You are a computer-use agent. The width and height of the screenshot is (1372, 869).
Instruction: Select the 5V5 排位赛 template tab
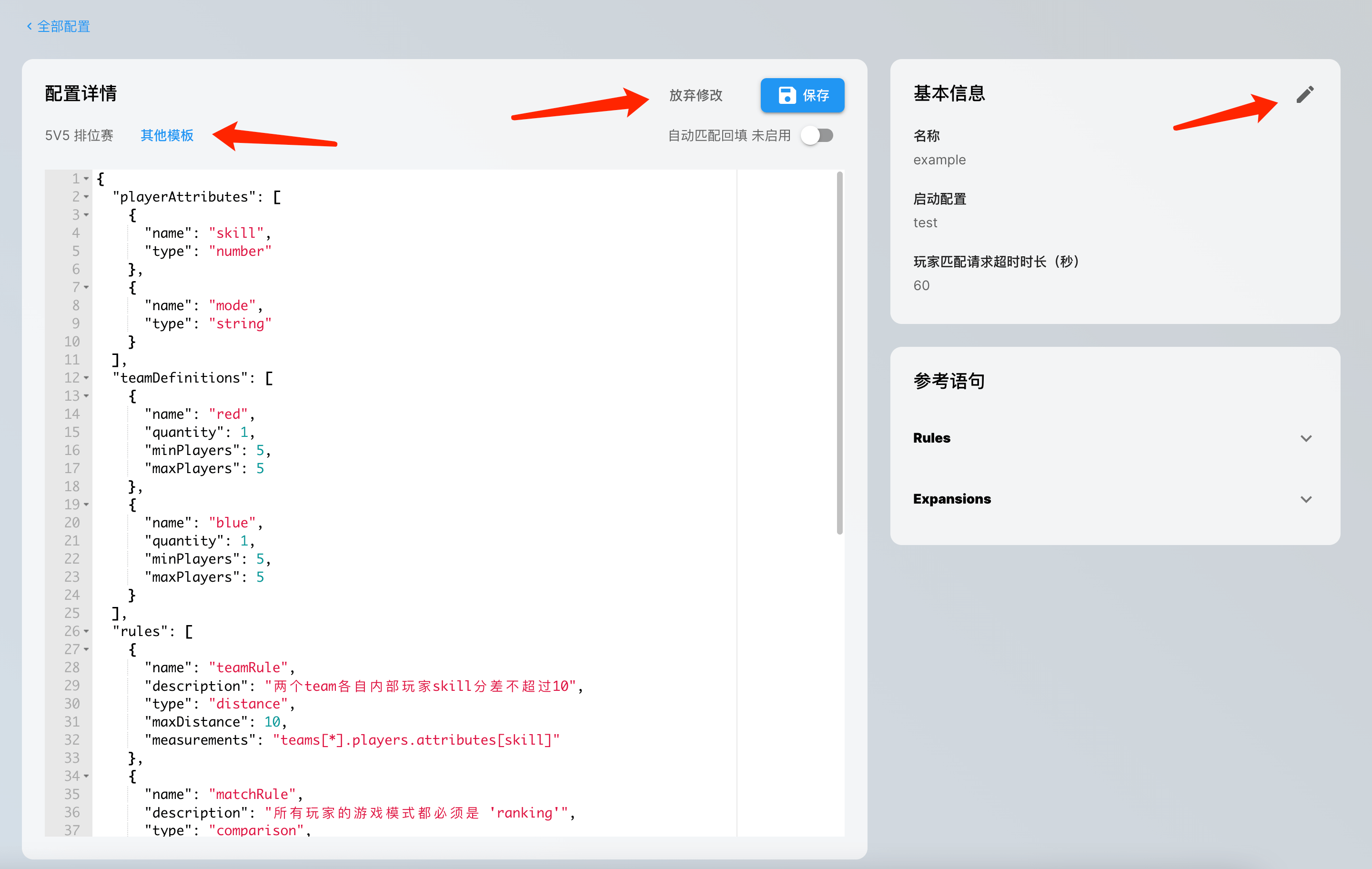coord(79,136)
